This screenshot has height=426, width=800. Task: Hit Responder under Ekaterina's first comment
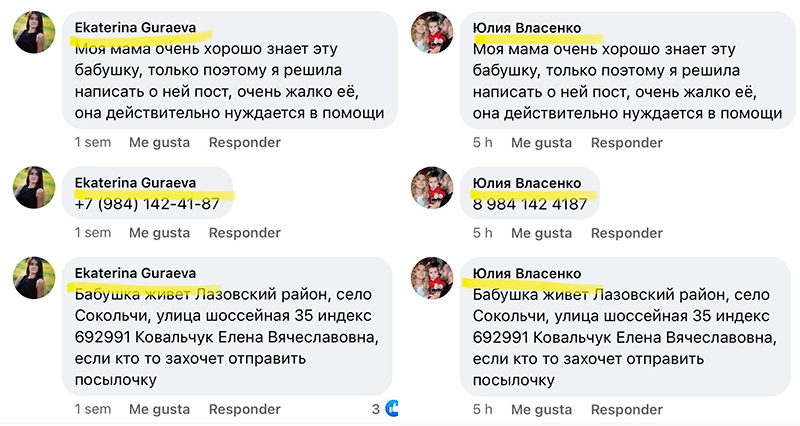tap(245, 143)
